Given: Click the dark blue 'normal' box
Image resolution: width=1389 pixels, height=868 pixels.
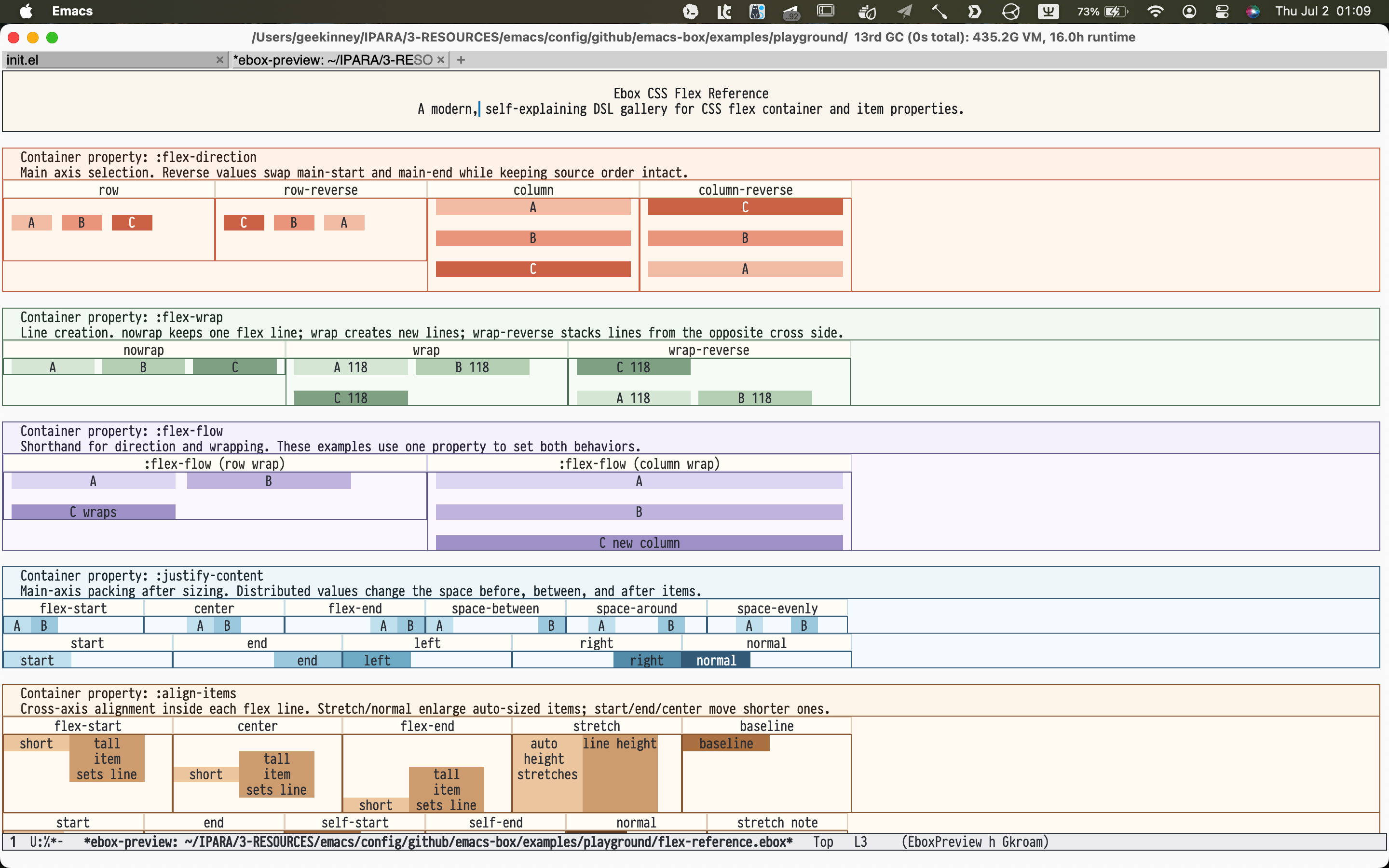Looking at the screenshot, I should 716,661.
